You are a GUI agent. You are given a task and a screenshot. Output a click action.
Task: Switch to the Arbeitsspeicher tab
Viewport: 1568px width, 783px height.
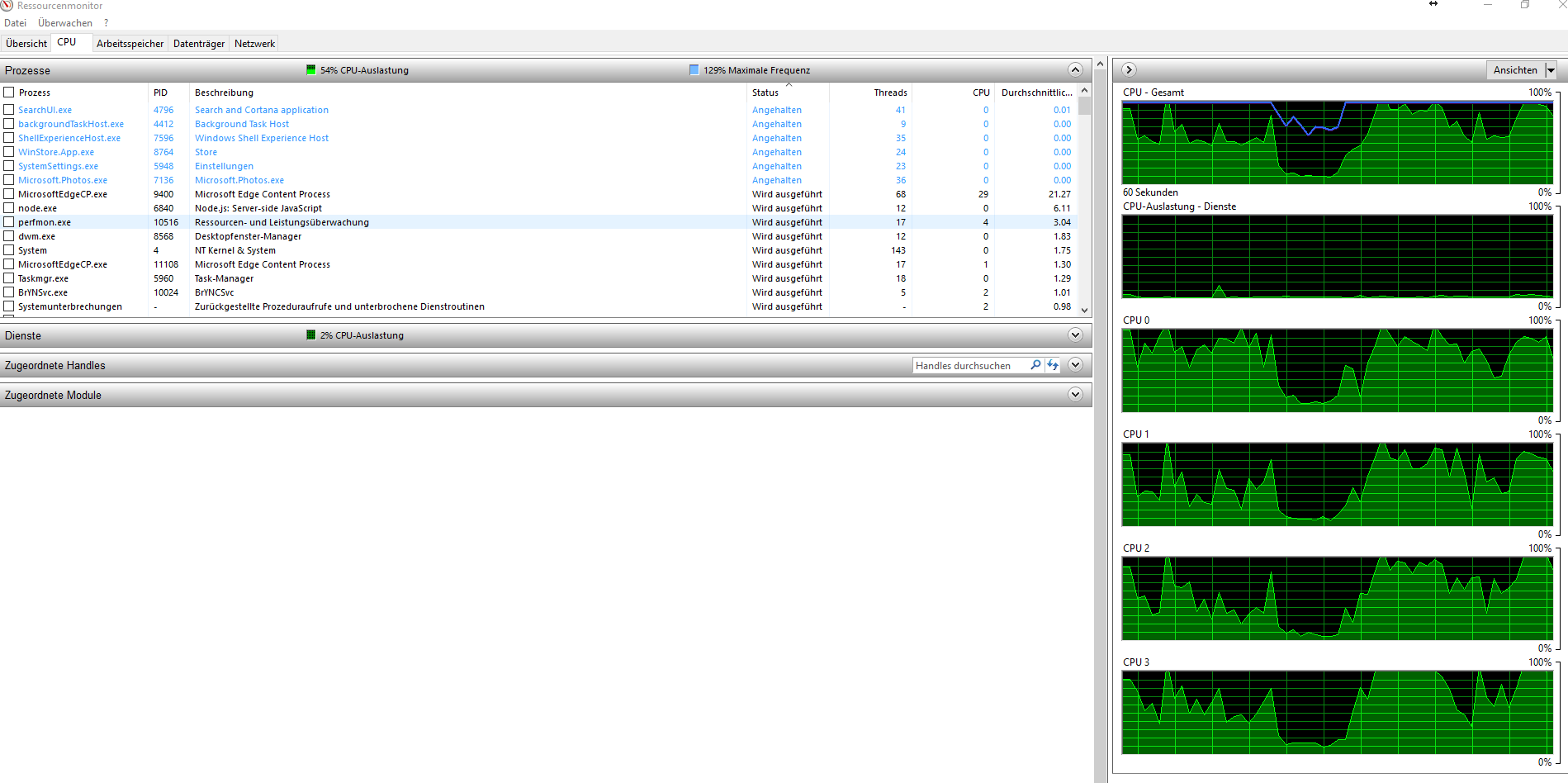pos(130,44)
